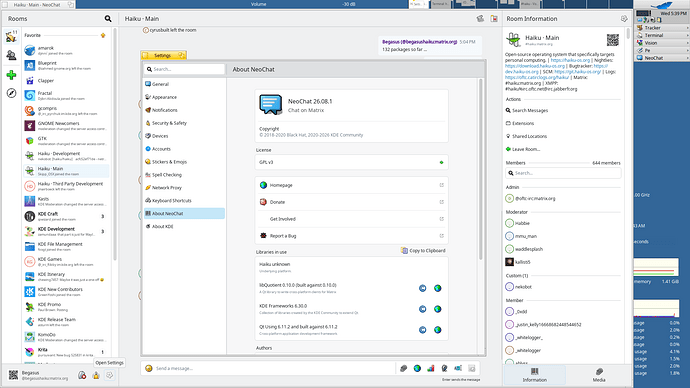
Task: Click the Get Involved link
Action: [351, 219]
